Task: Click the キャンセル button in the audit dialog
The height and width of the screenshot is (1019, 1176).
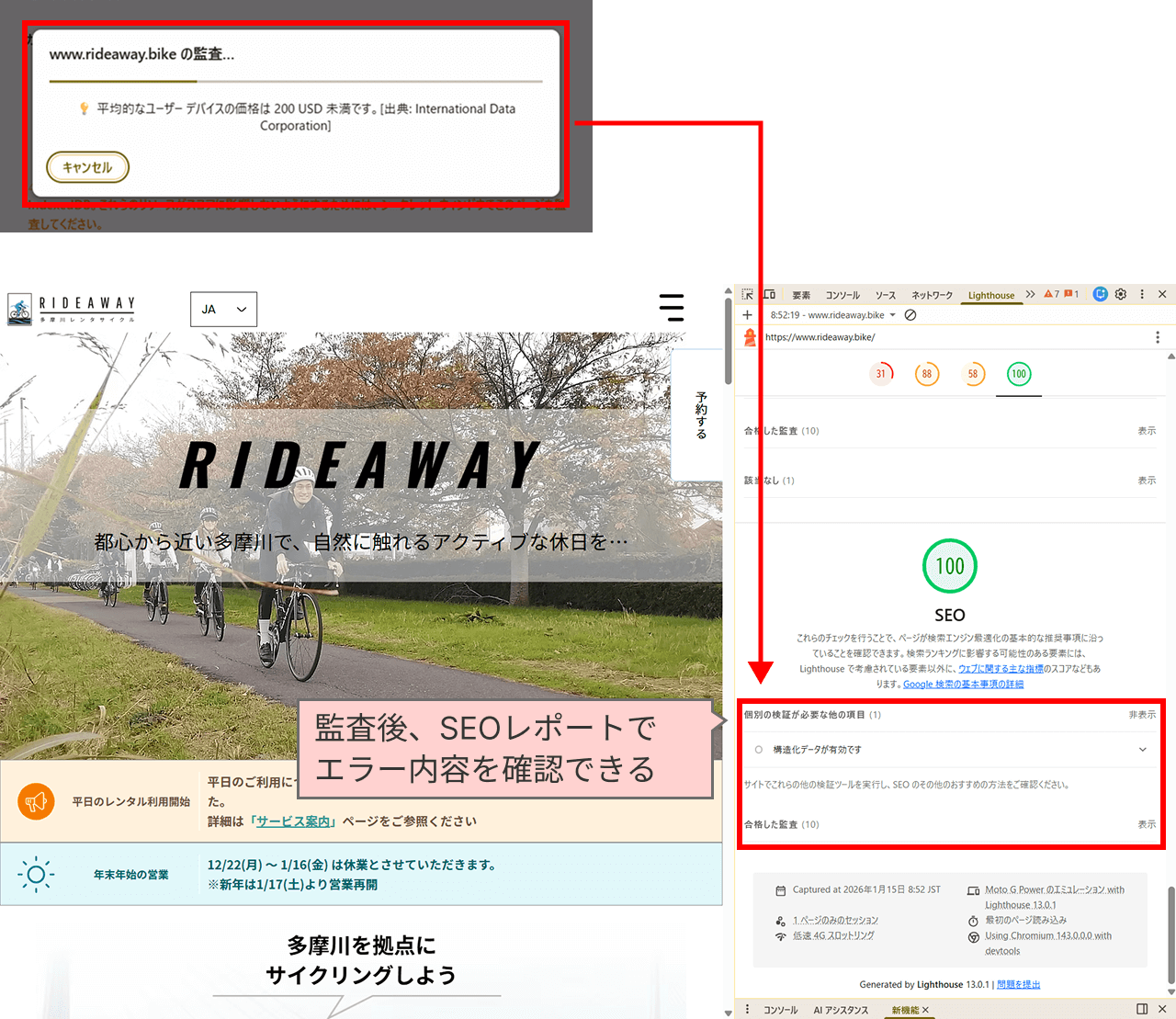Action: tap(87, 167)
